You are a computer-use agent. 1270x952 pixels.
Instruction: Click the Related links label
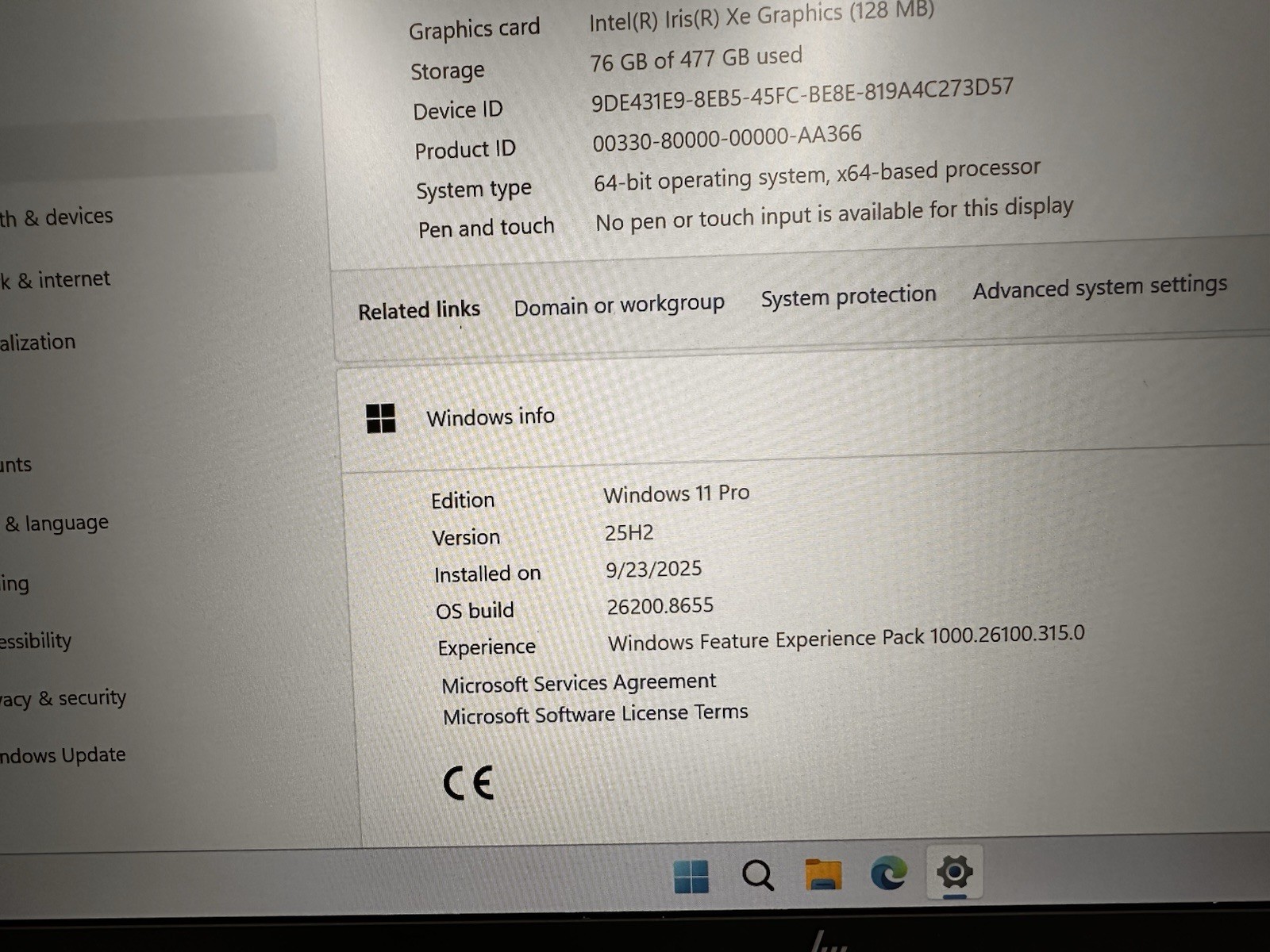coord(419,310)
